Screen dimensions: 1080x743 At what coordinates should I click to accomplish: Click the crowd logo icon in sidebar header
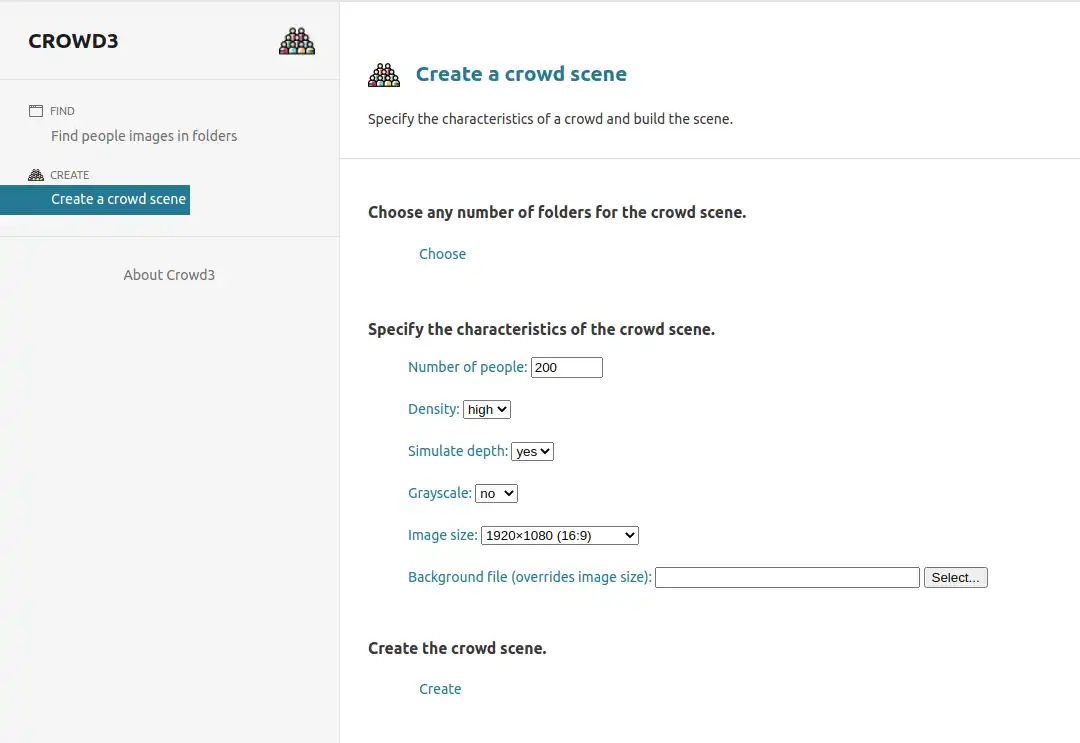(297, 41)
